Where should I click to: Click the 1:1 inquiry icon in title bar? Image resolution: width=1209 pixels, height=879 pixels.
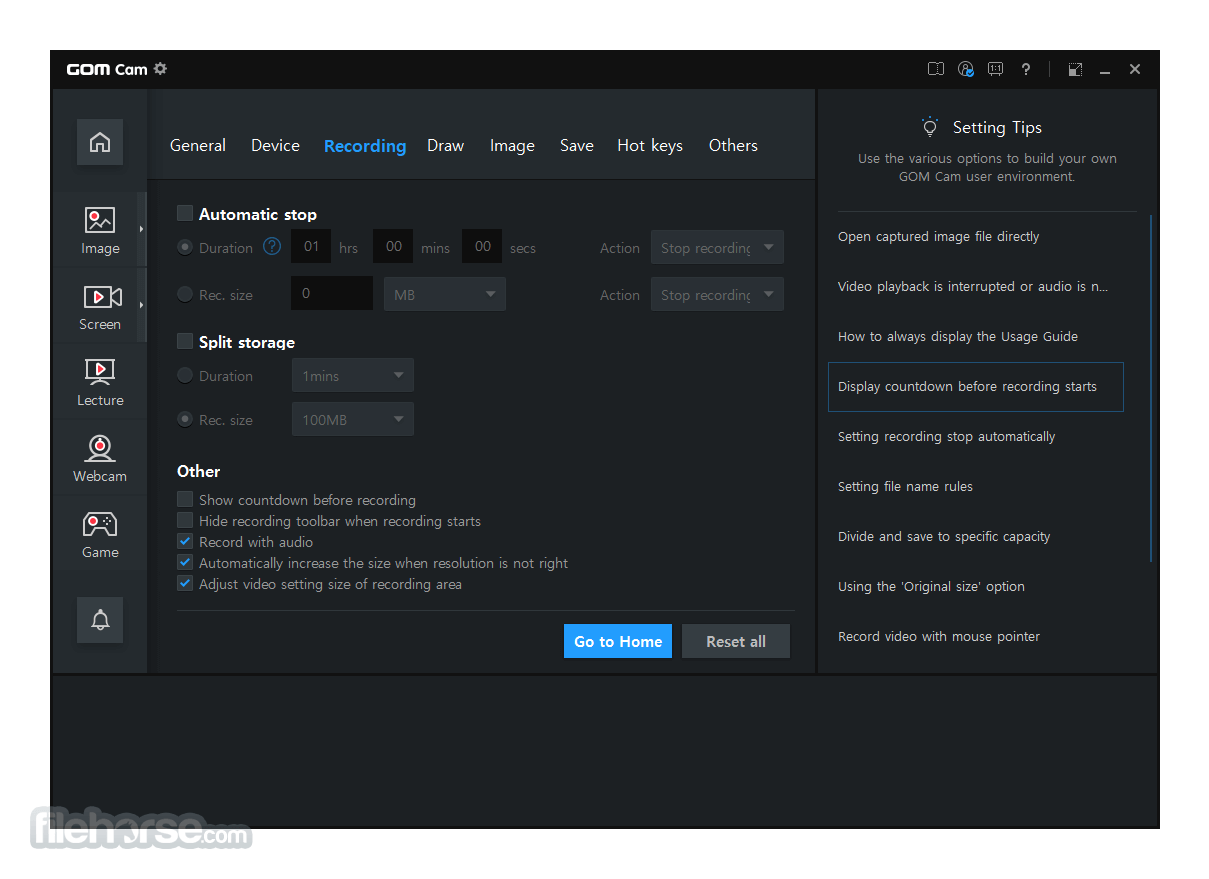(x=995, y=69)
